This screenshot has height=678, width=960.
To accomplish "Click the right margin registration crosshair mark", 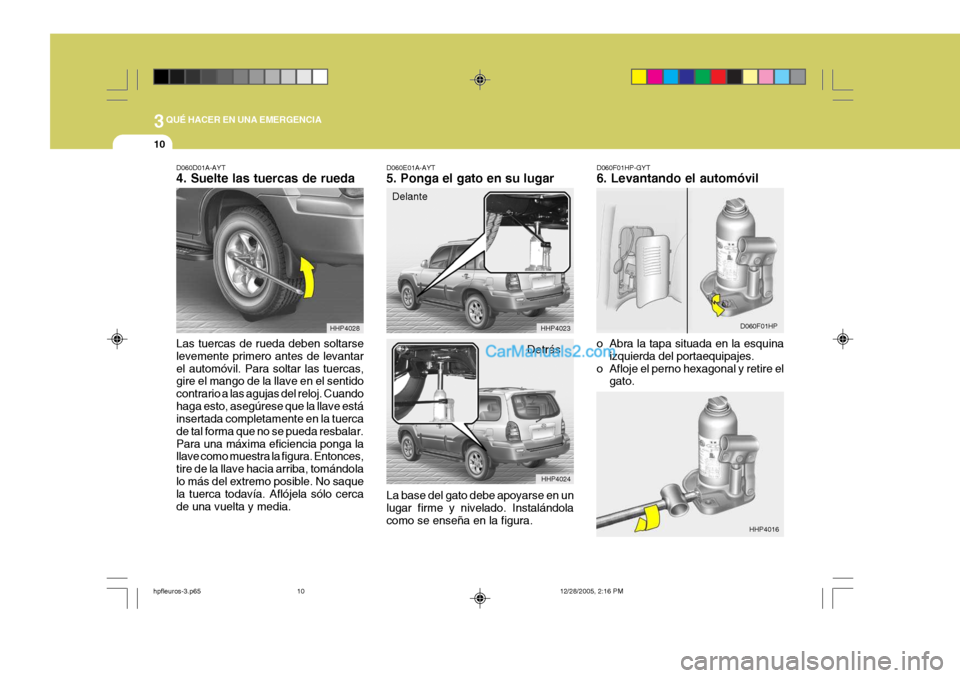I will 842,339.
